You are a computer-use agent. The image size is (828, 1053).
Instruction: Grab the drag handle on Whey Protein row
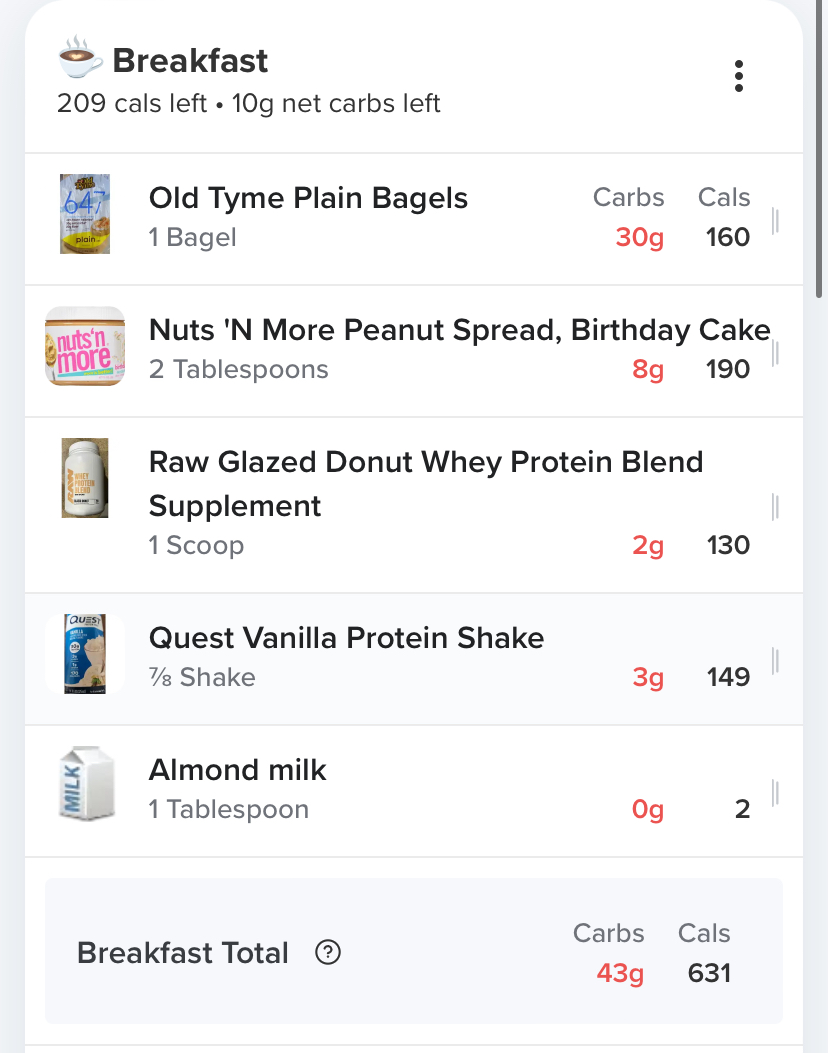[775, 507]
